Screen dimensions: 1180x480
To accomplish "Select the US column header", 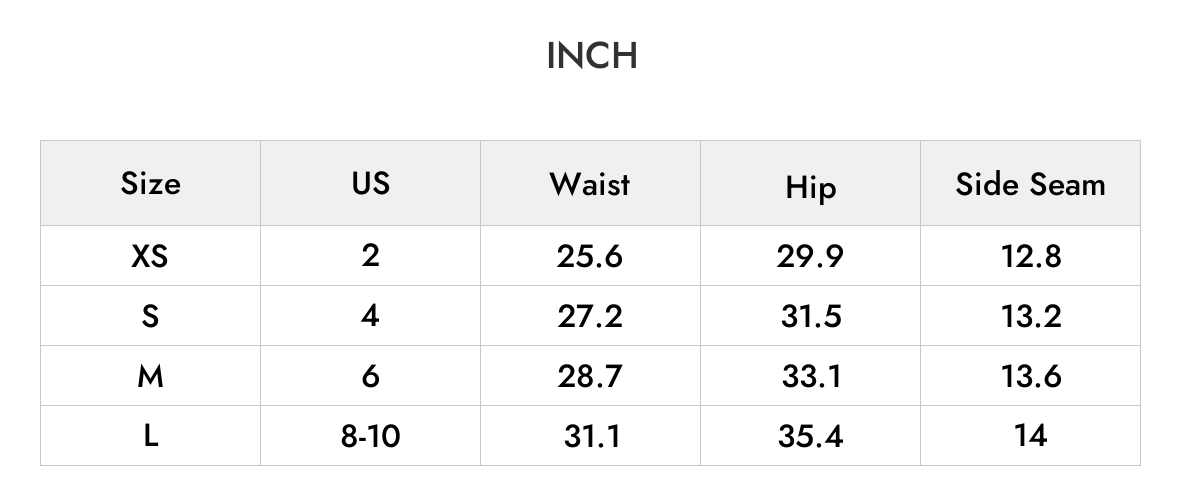I will tap(370, 183).
